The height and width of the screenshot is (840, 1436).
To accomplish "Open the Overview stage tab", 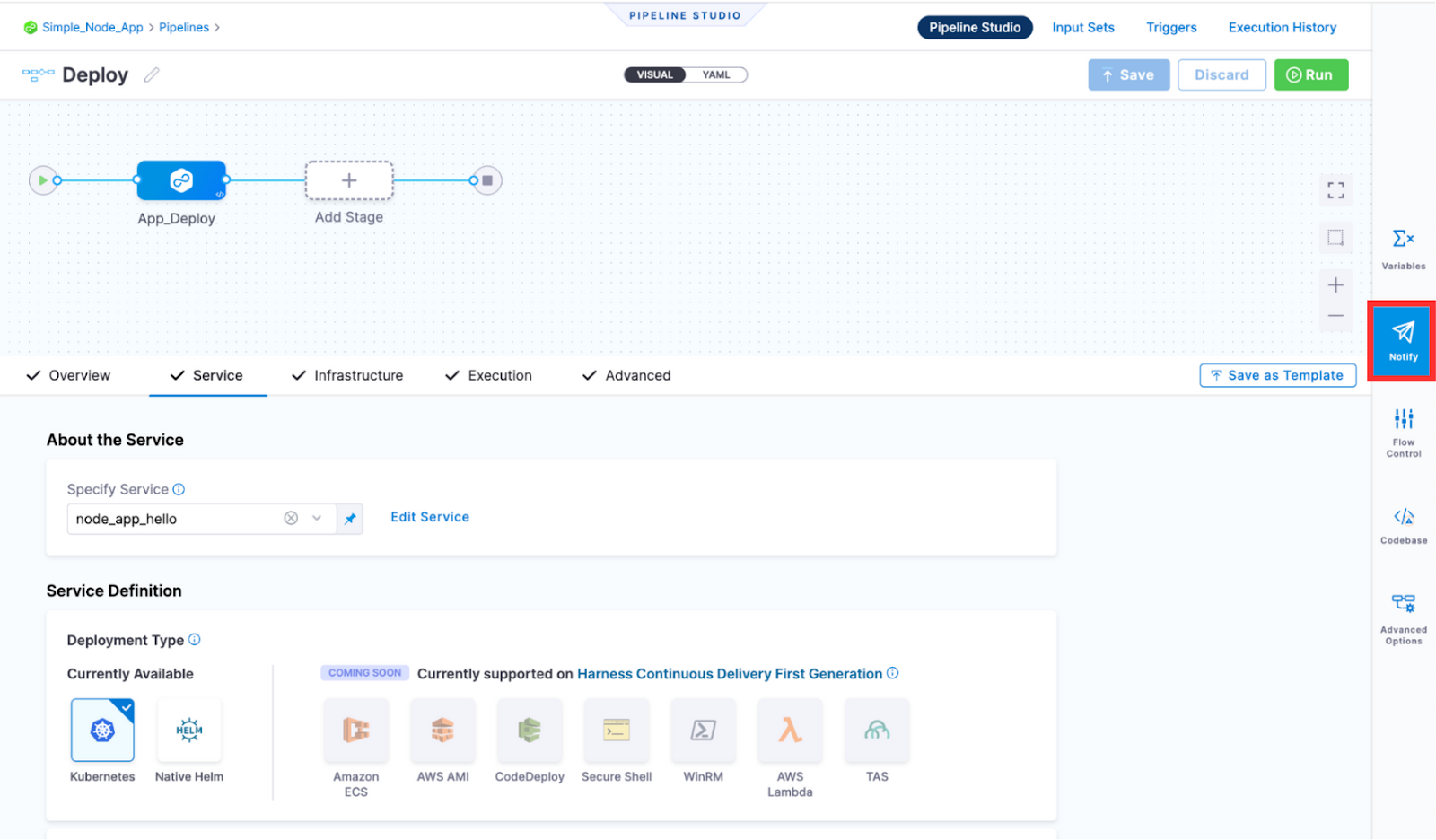I will click(x=69, y=375).
